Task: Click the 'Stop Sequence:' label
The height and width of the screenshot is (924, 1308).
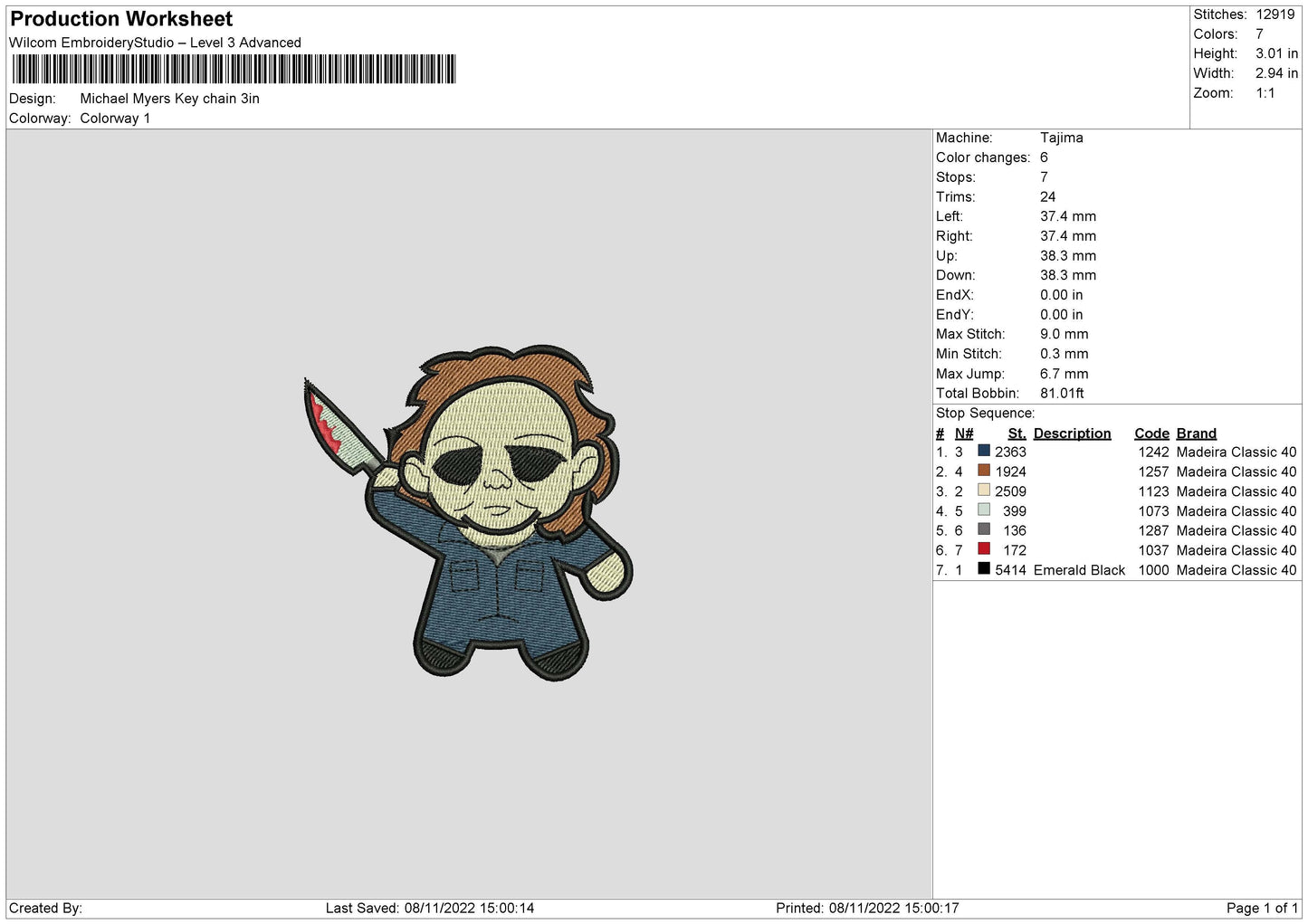Action: pos(985,414)
